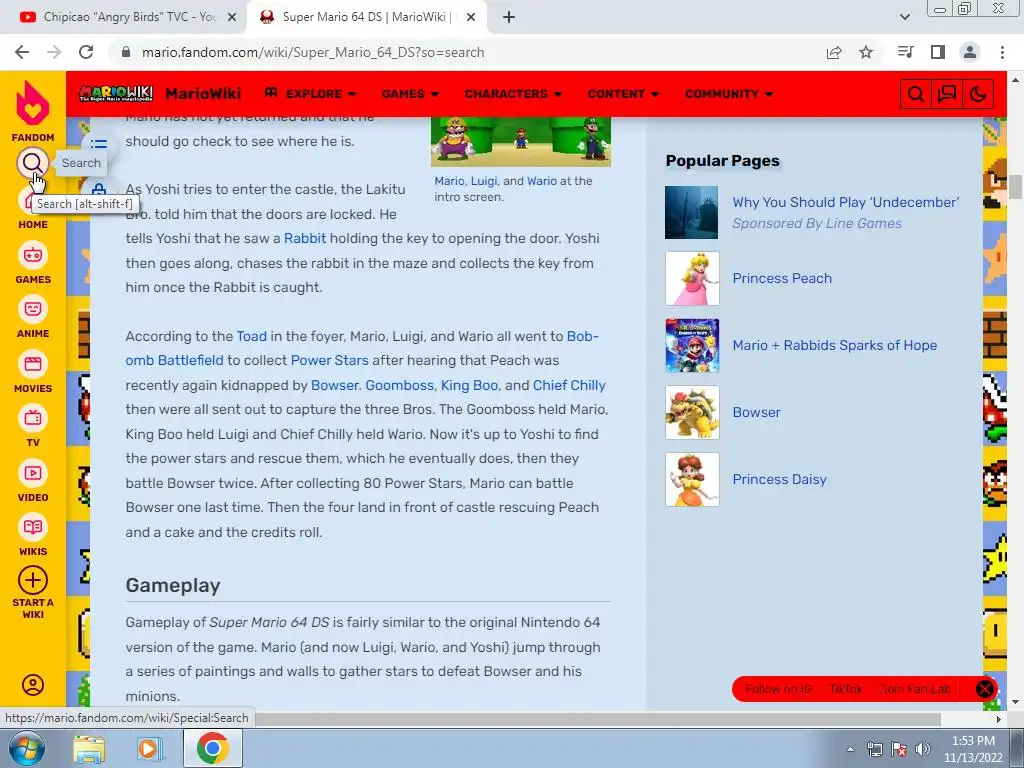
Task: Close the Super Mario 64 DS tab
Action: 471,18
